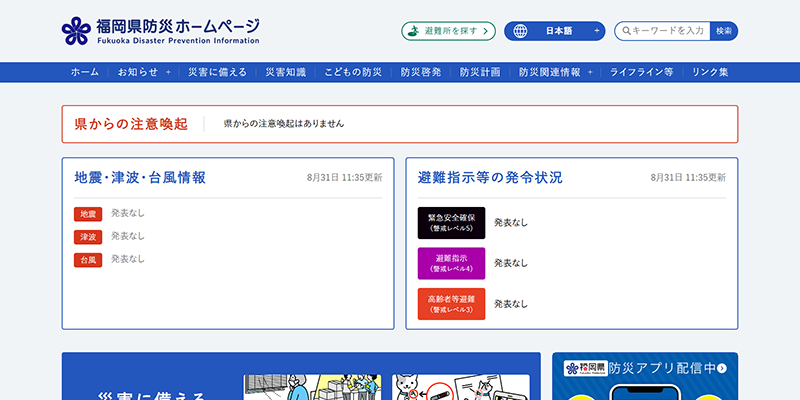Click the キーワードを入力 search field
The image size is (800, 400).
pos(662,31)
